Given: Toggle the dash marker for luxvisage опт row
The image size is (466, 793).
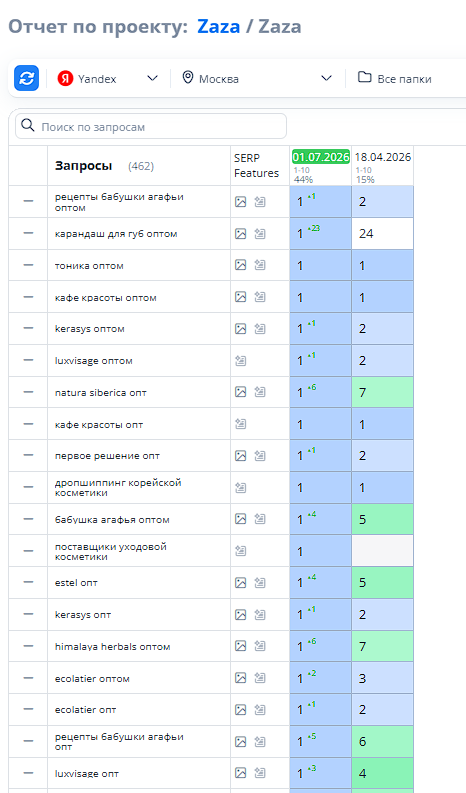Looking at the screenshot, I should click(28, 773).
